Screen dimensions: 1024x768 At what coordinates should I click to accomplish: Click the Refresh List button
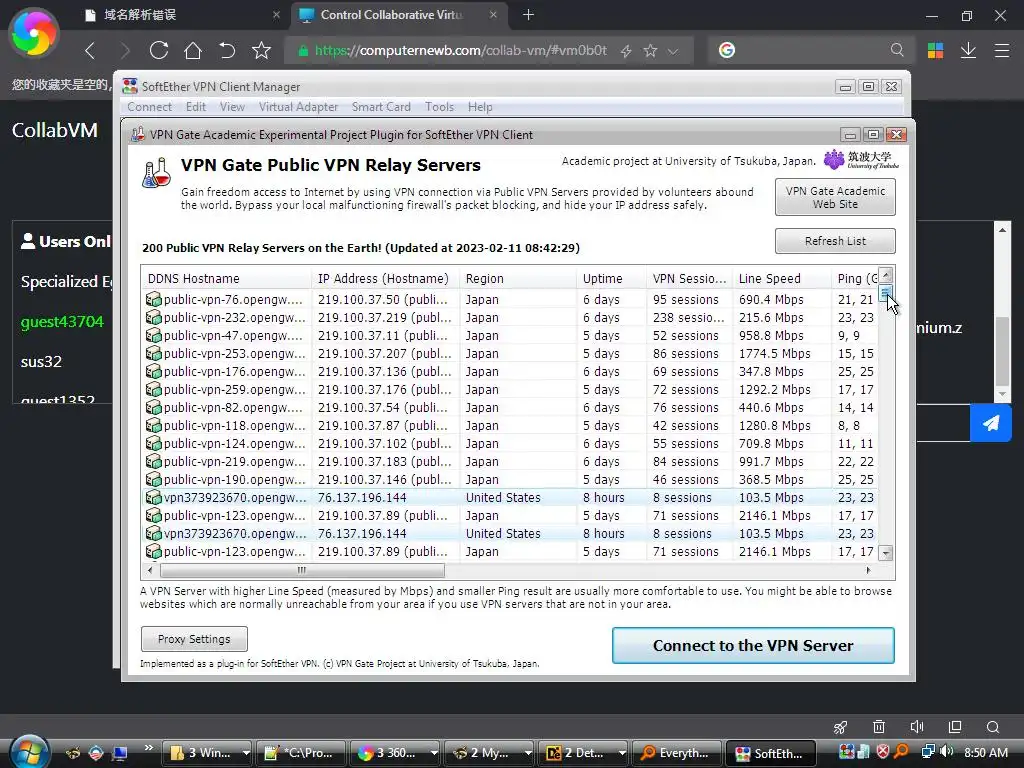(x=835, y=241)
